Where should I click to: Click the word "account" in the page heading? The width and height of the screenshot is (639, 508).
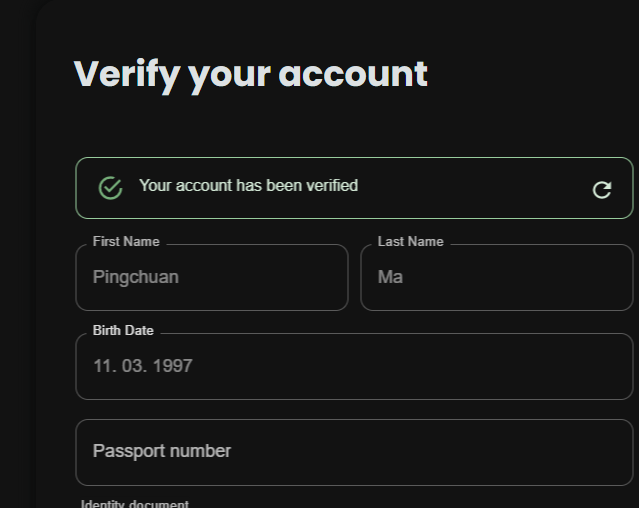pos(352,74)
